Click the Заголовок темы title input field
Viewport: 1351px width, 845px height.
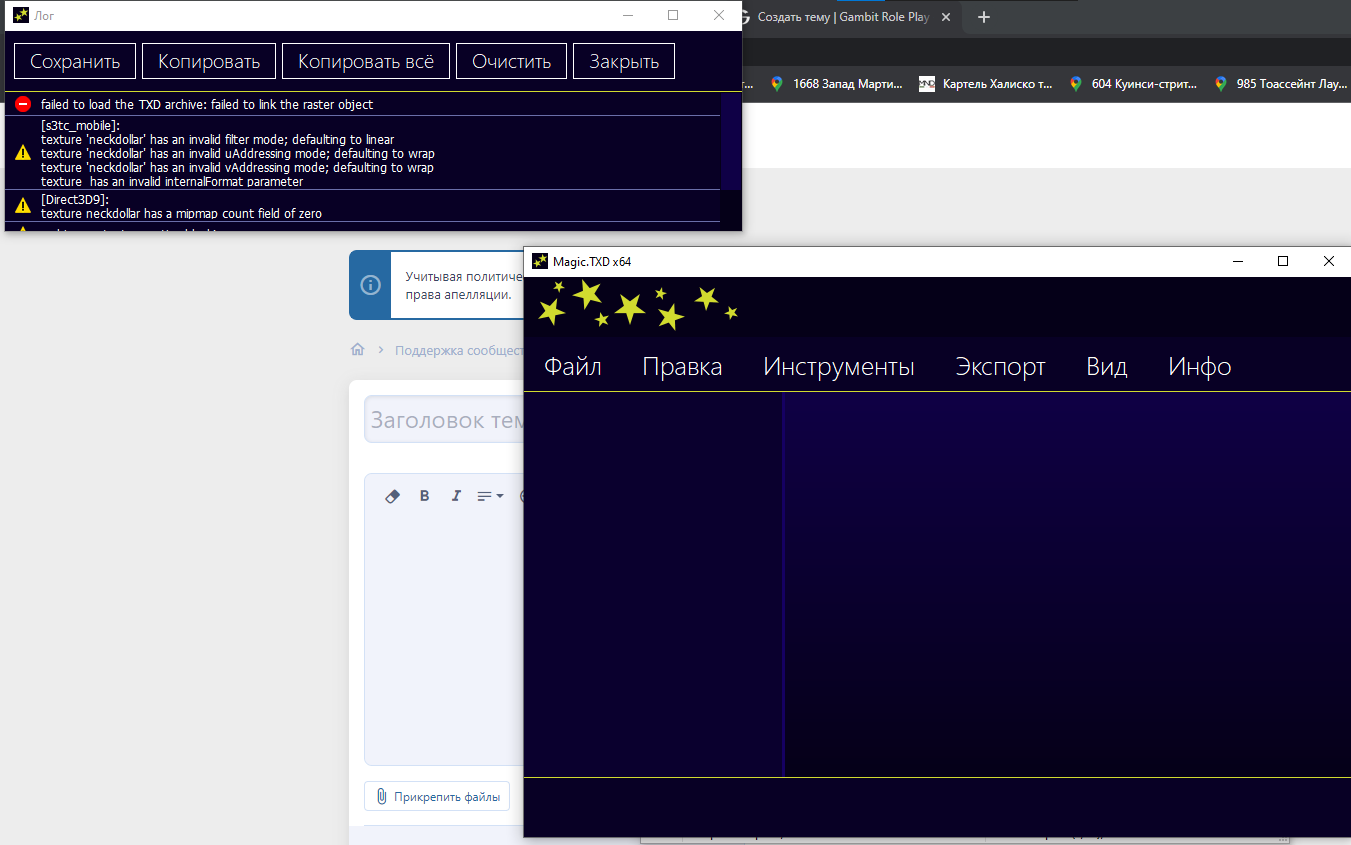(445, 420)
